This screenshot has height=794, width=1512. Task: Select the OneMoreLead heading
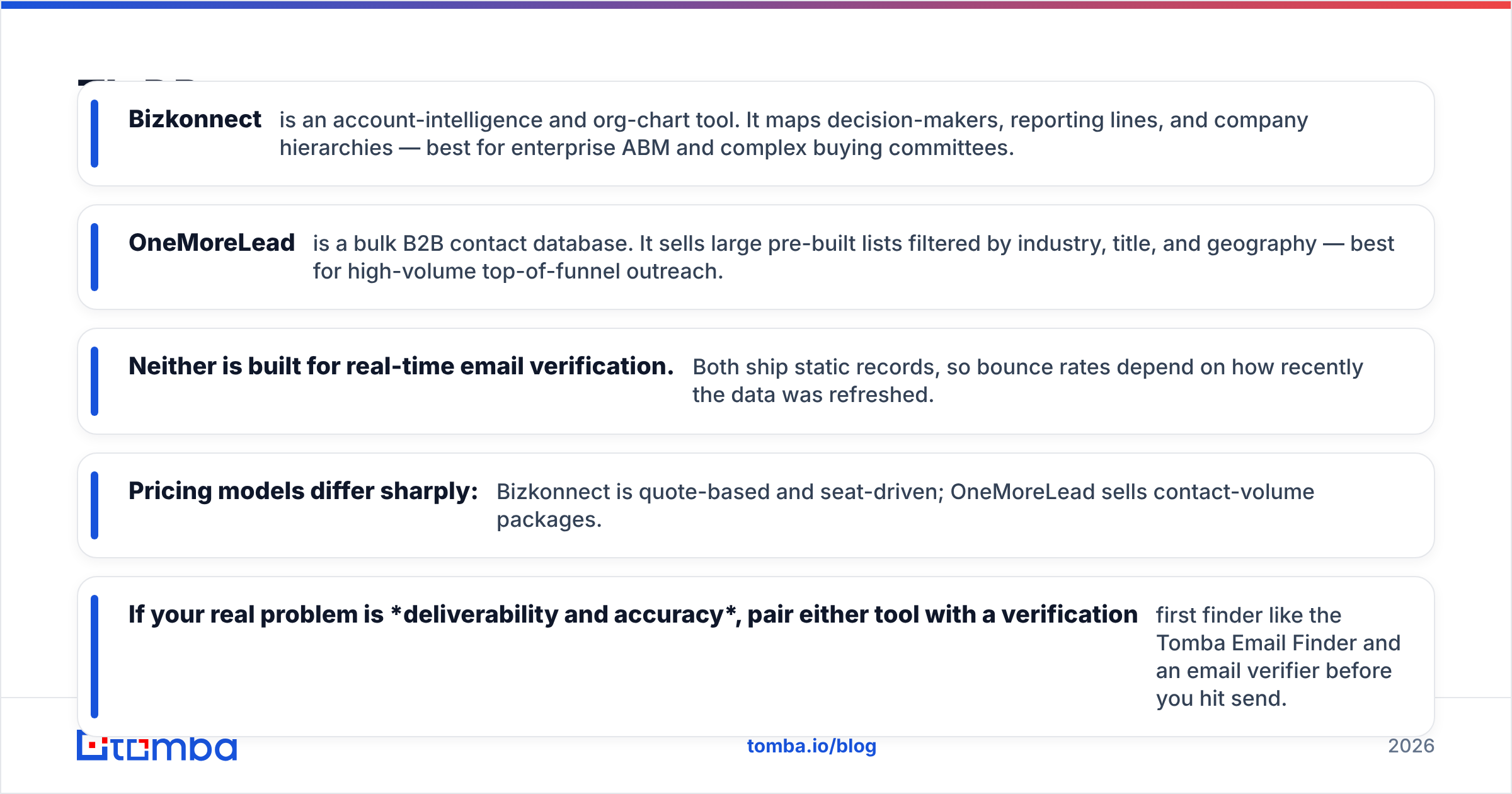[212, 243]
